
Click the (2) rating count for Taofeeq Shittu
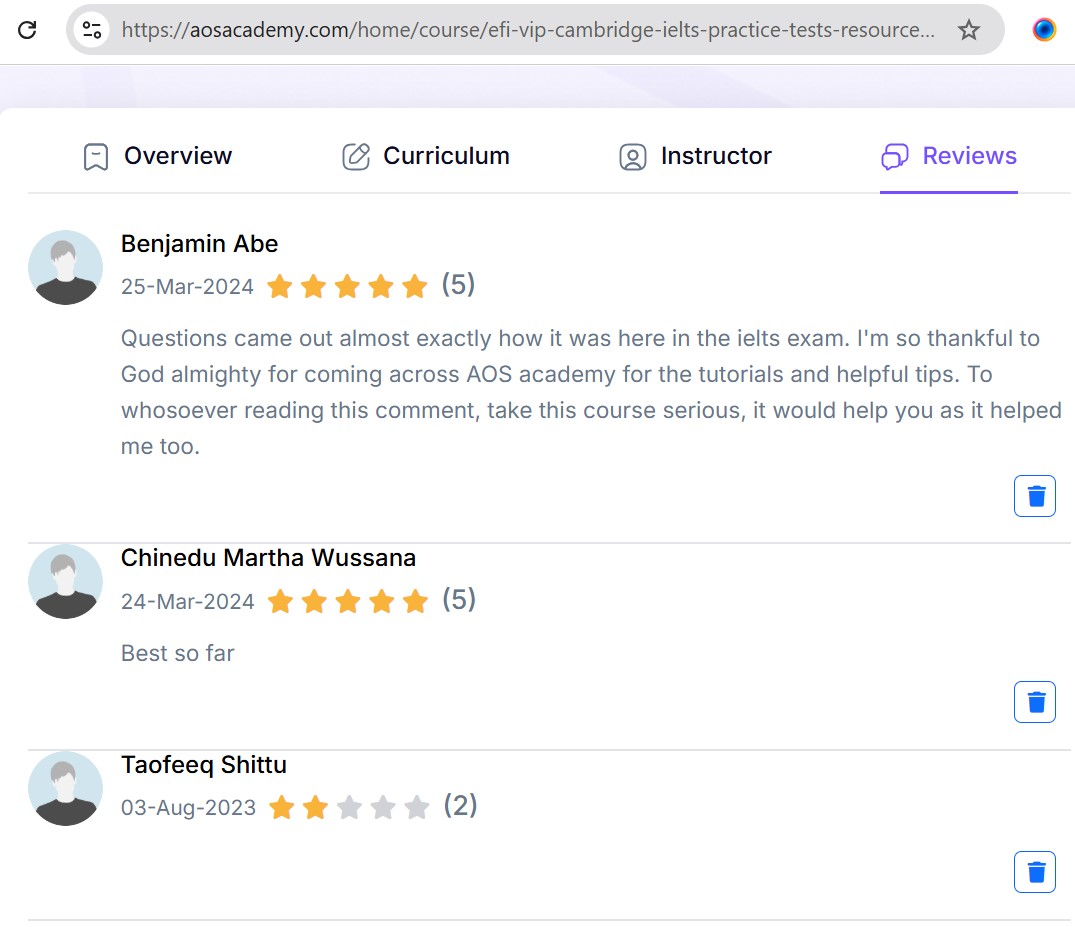point(460,805)
